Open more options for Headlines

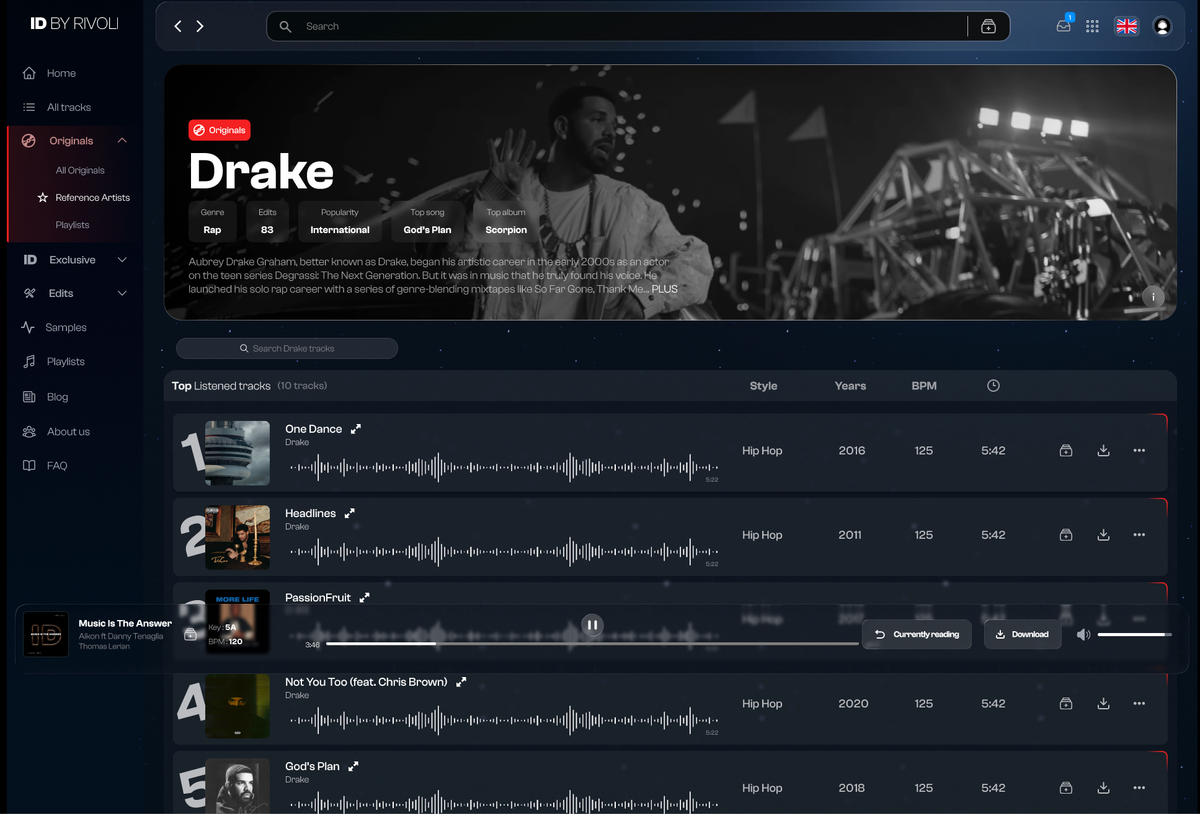pyautogui.click(x=1139, y=535)
